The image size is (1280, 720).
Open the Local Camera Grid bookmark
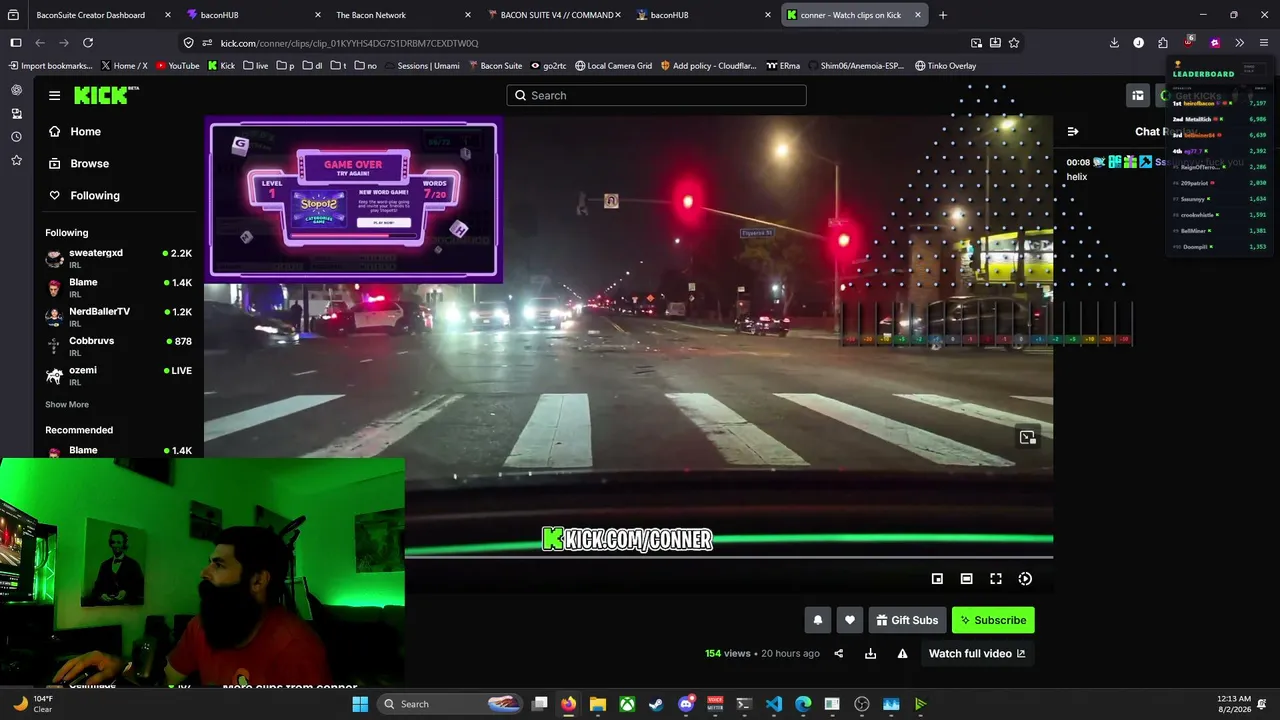[x=613, y=66]
